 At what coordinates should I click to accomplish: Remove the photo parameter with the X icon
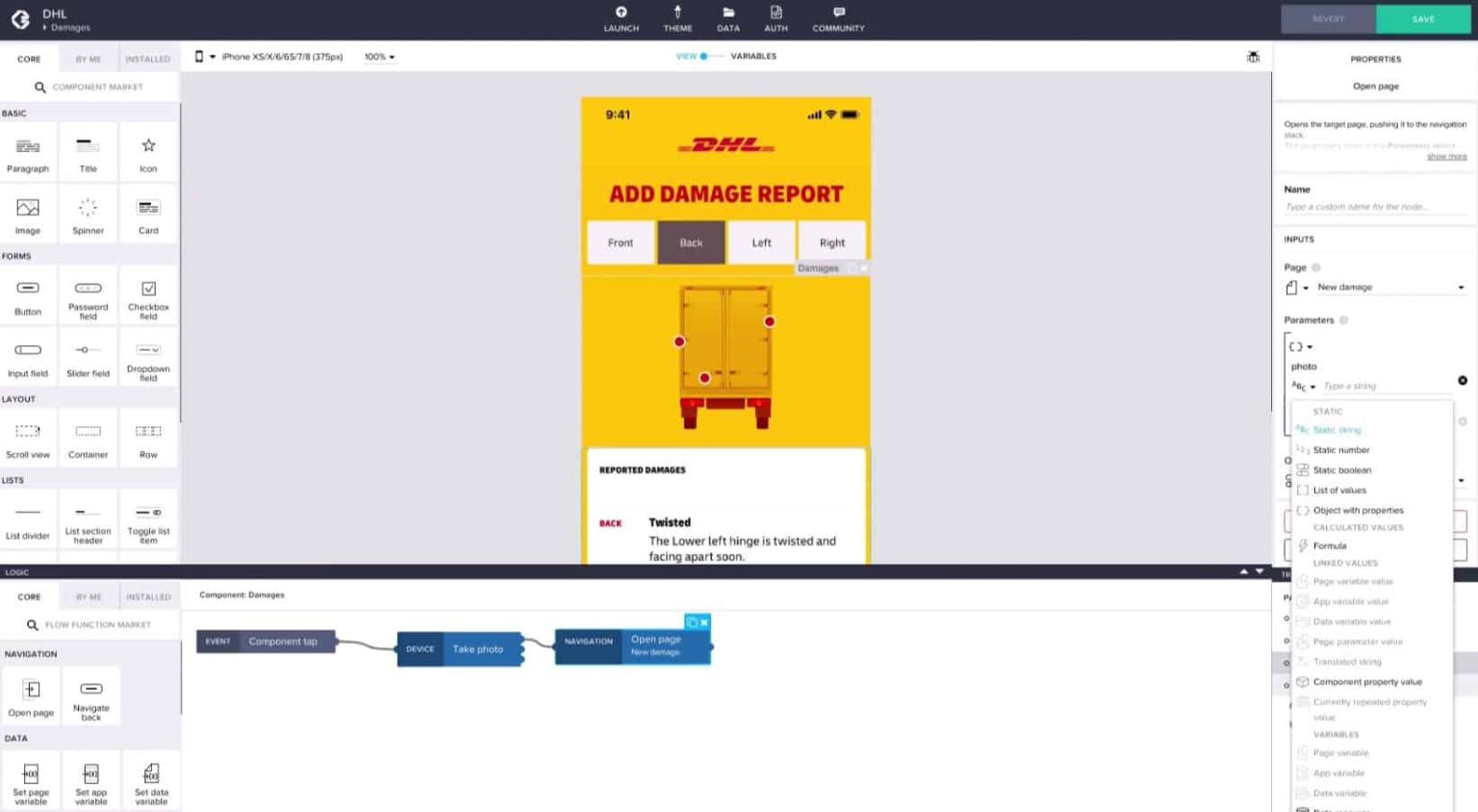coord(1463,381)
